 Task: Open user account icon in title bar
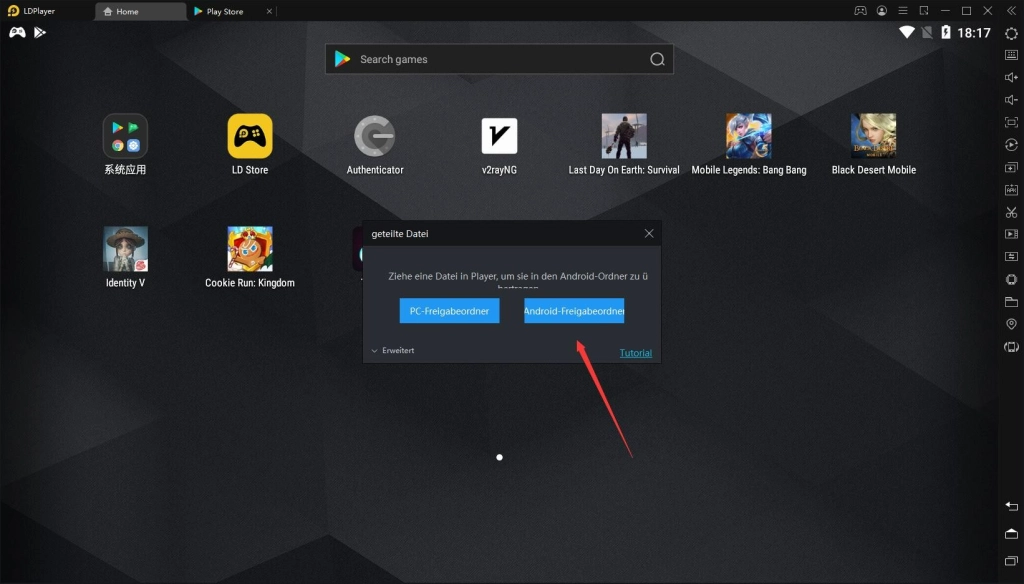882,11
